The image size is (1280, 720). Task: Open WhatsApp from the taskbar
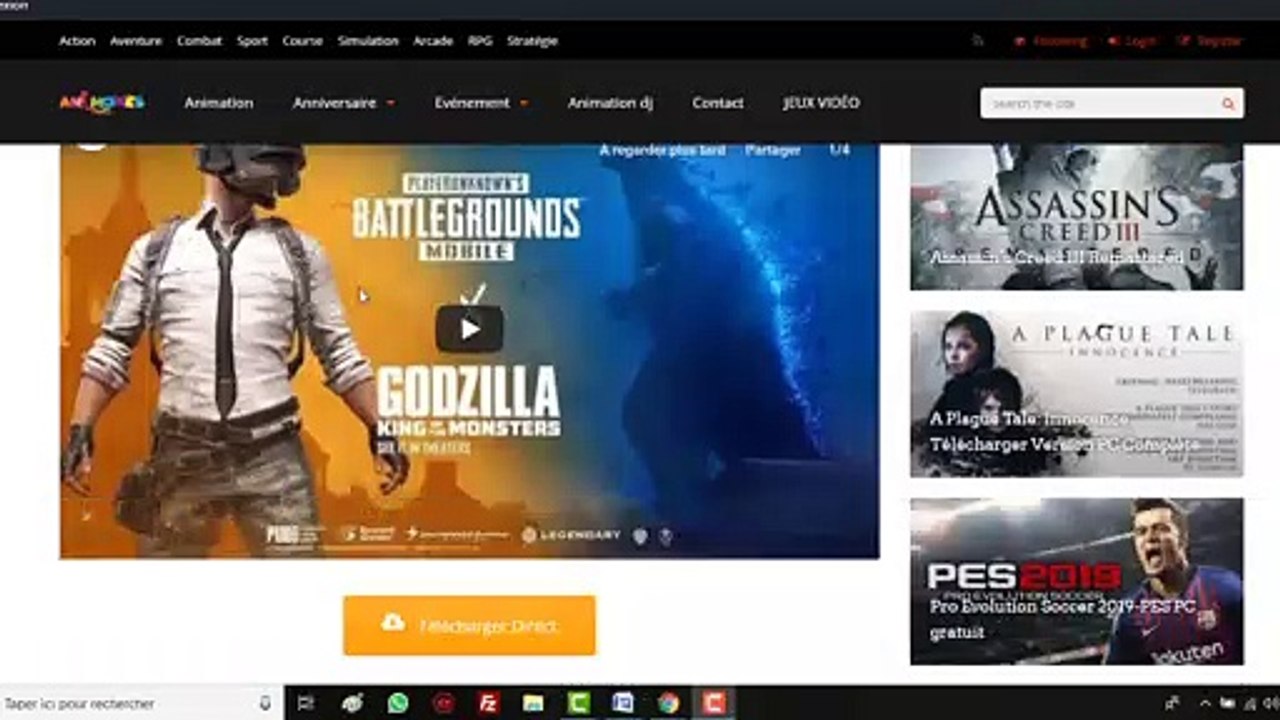(398, 703)
